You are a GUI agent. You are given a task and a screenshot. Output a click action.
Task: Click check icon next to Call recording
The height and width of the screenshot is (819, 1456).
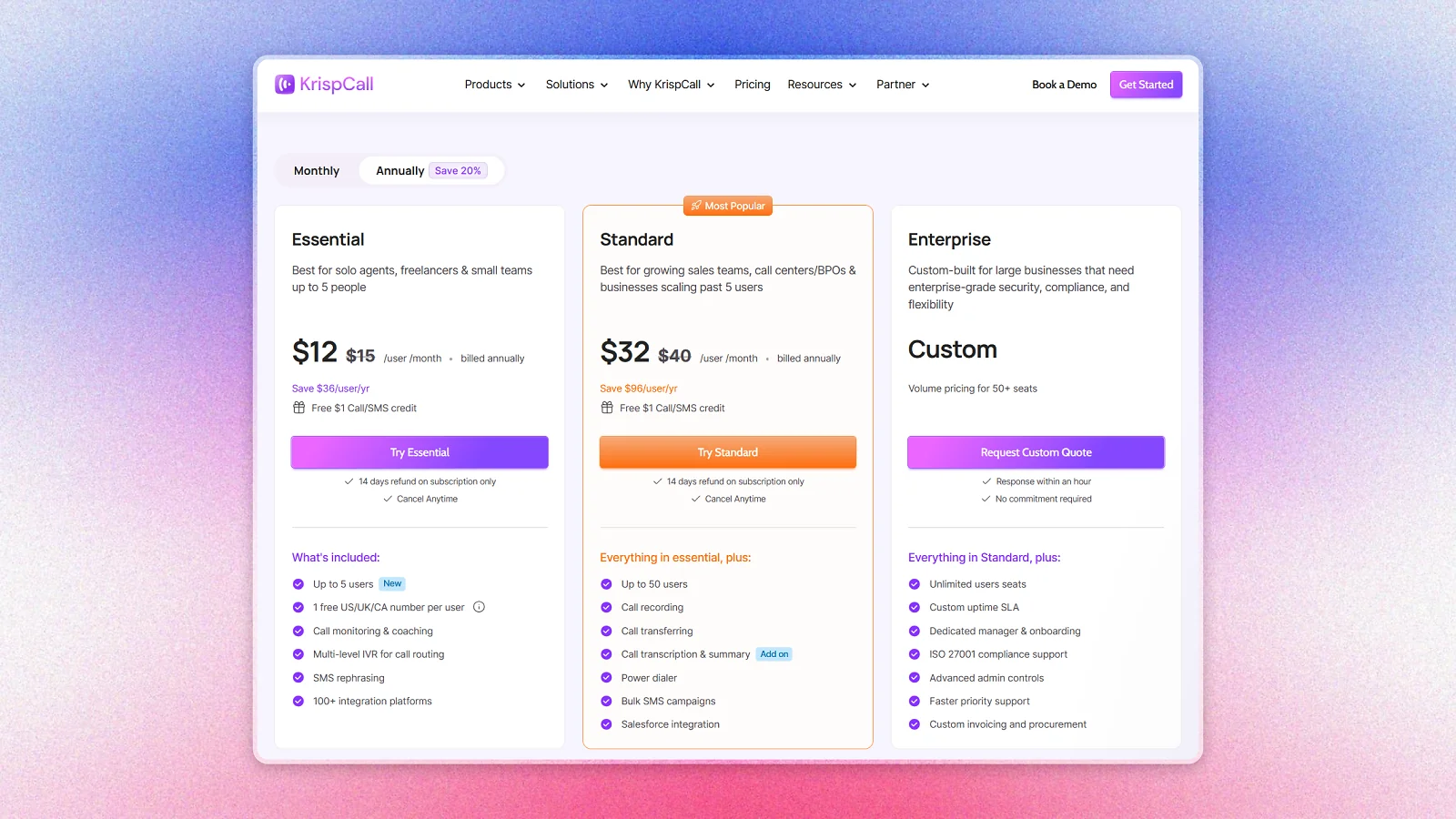point(606,607)
